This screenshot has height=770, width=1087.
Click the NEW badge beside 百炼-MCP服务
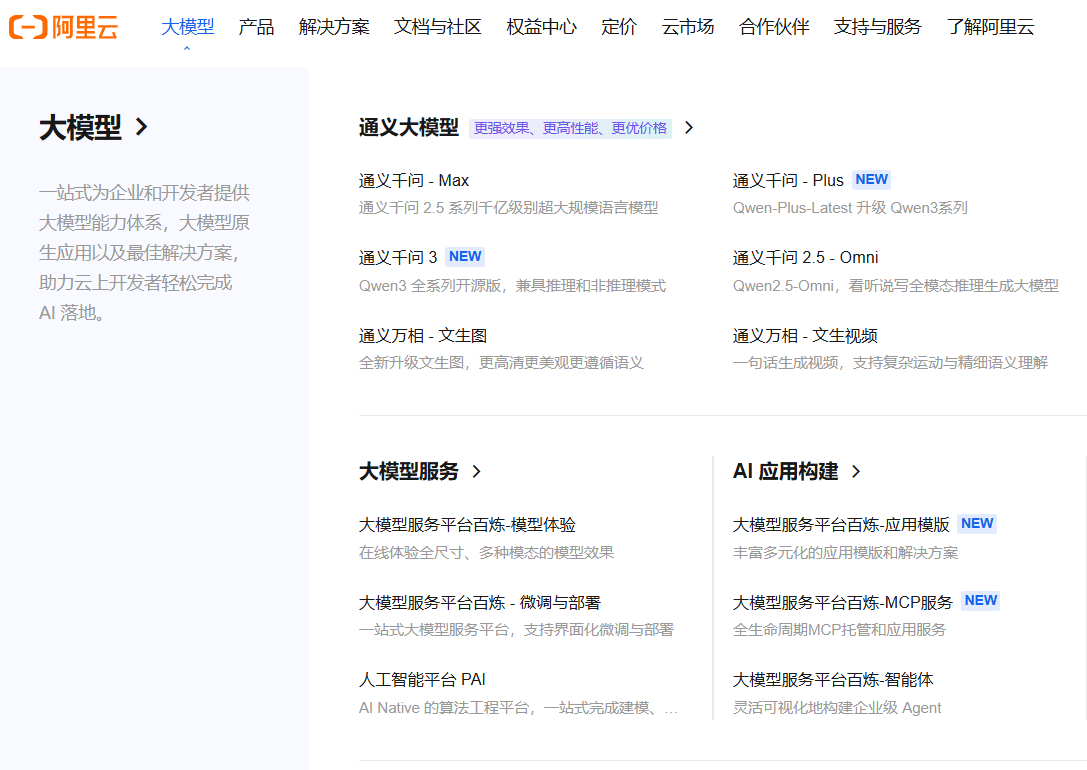tap(981, 600)
